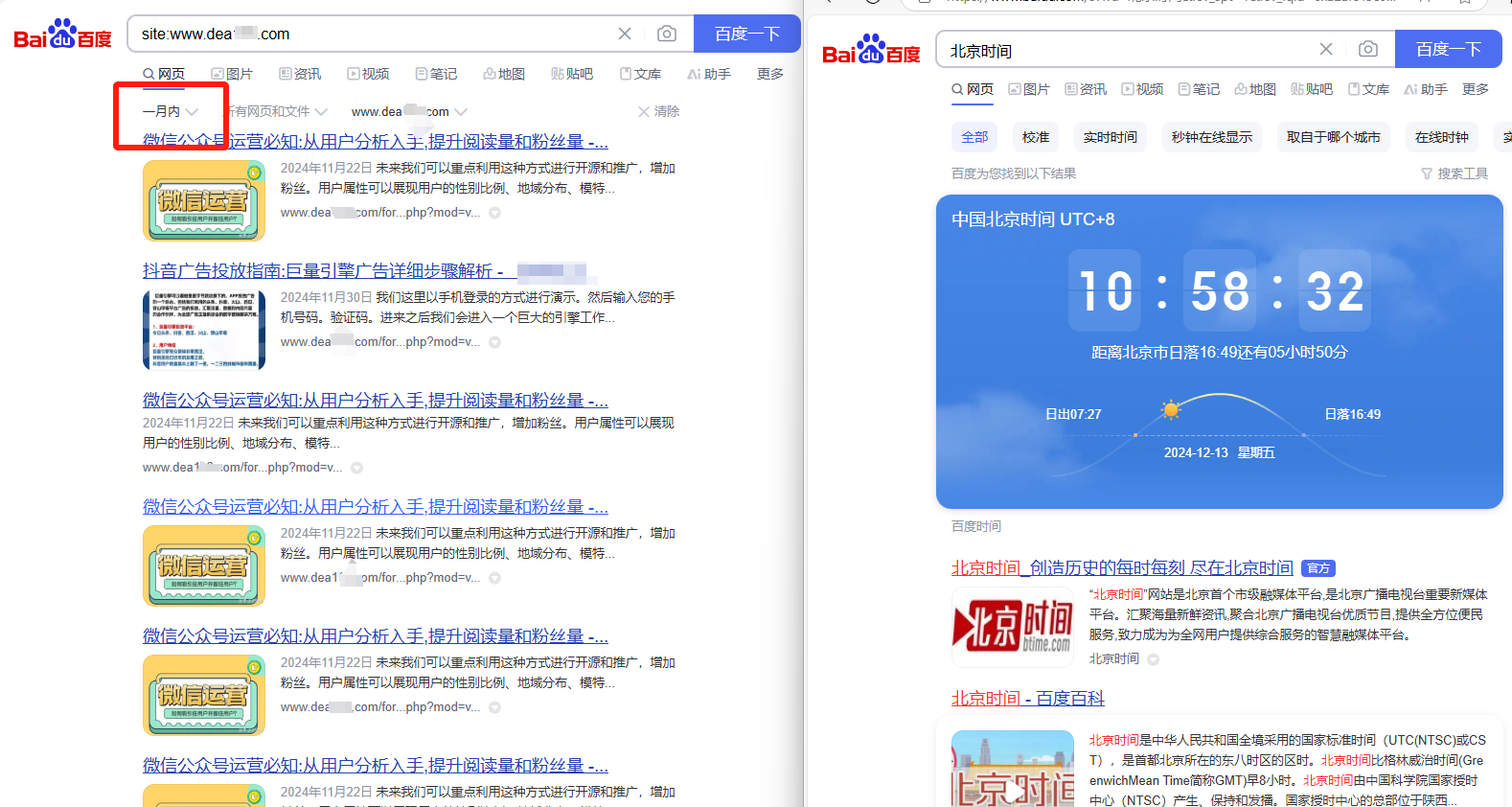Open thumbnail of 抖音广告投放指南 result
Image resolution: width=1512 pixels, height=807 pixels.
tap(204, 330)
